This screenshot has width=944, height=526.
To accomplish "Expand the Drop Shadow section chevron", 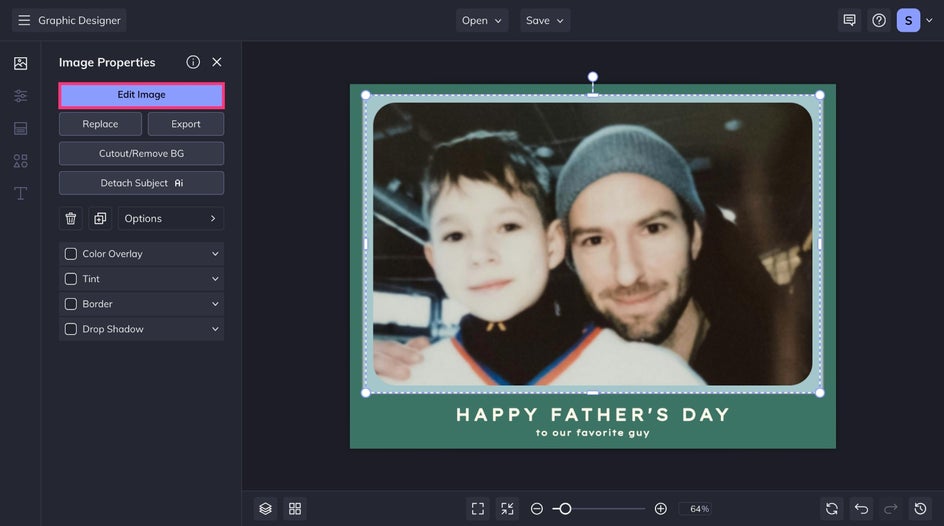I will point(215,329).
